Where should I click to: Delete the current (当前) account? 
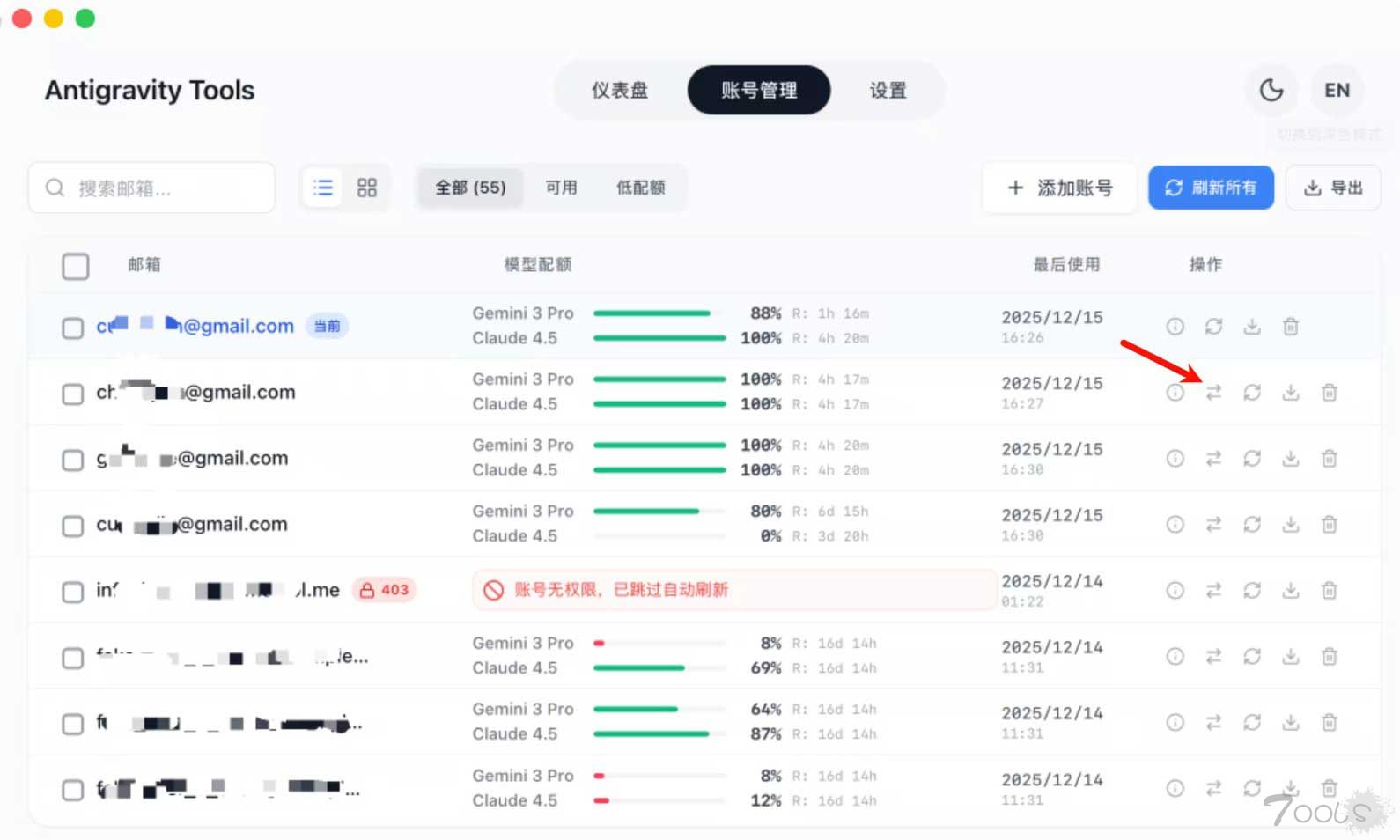click(x=1291, y=327)
